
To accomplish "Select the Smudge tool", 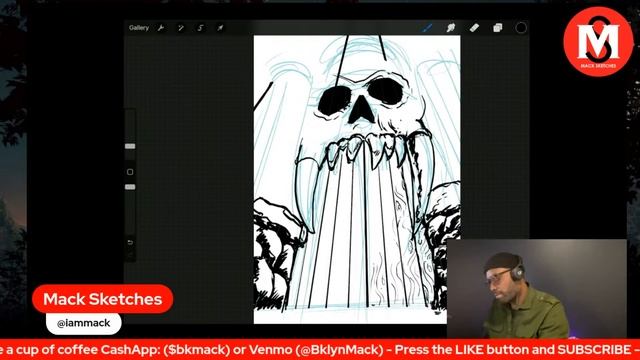I will pyautogui.click(x=451, y=28).
